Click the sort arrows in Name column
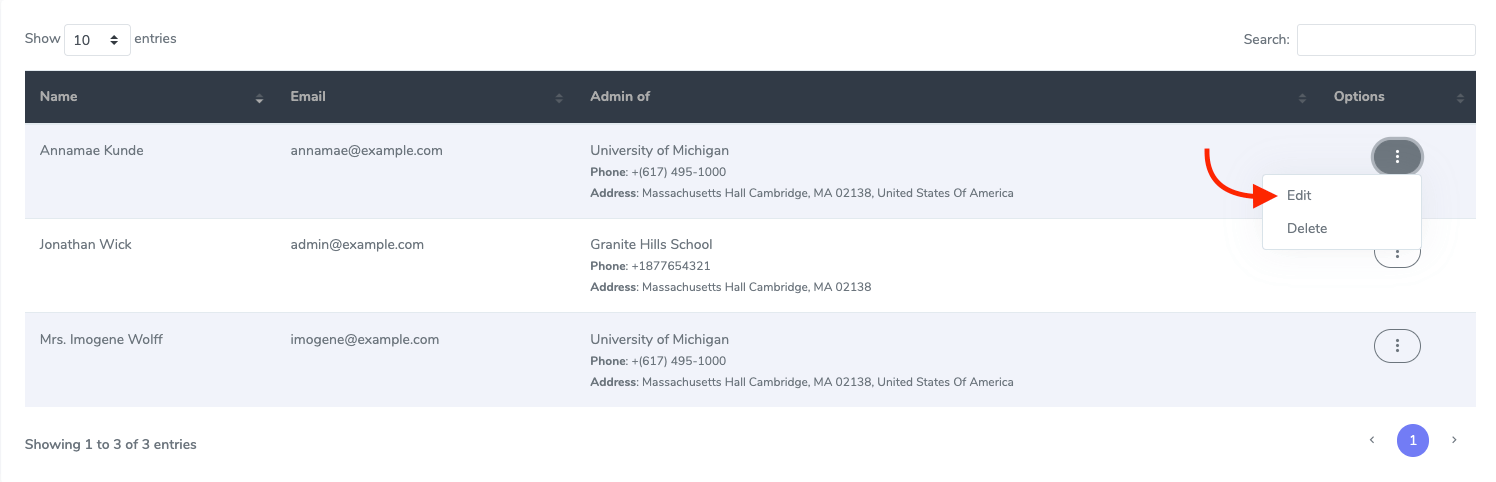 click(x=259, y=98)
